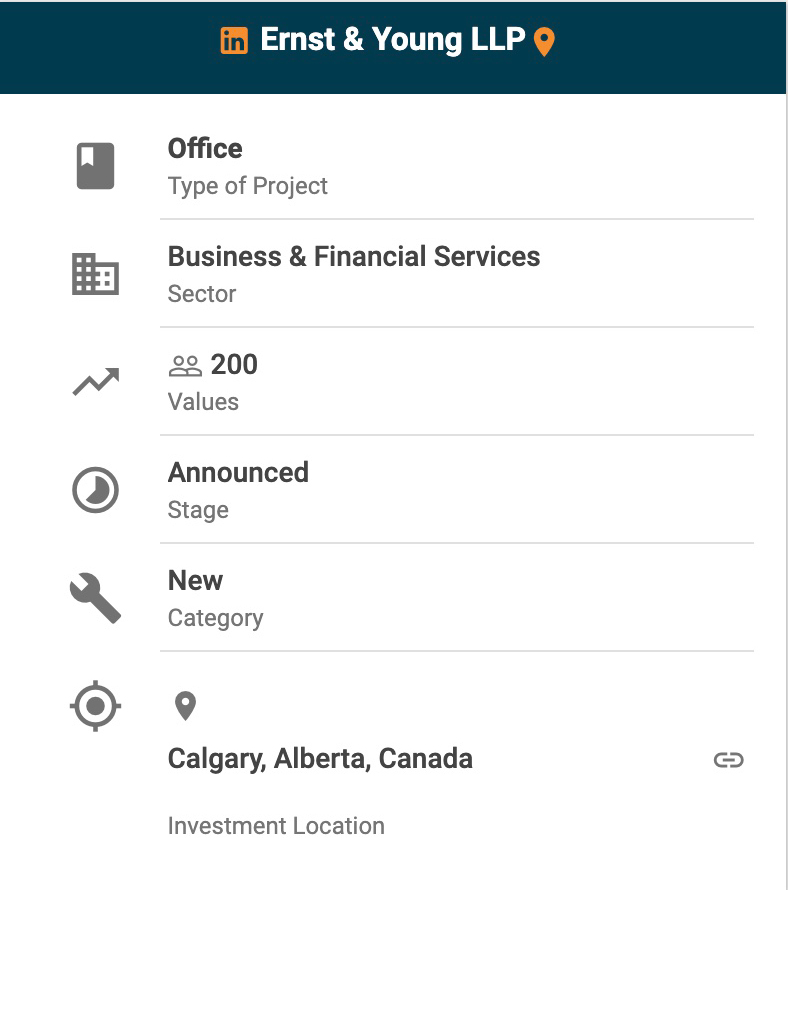Click the orange map pin in header
788x1012 pixels.
[544, 42]
